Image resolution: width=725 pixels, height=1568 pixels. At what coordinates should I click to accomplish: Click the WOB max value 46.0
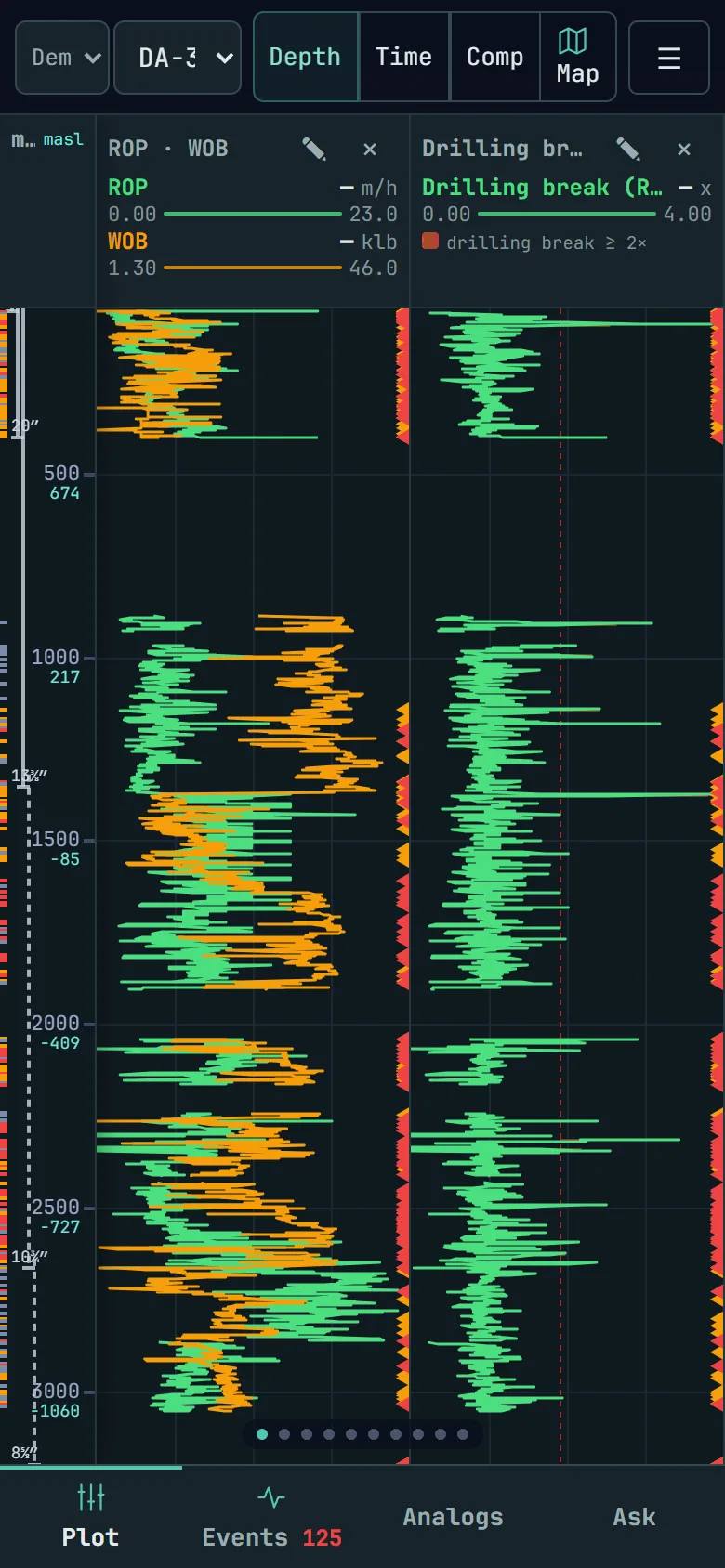(x=373, y=268)
